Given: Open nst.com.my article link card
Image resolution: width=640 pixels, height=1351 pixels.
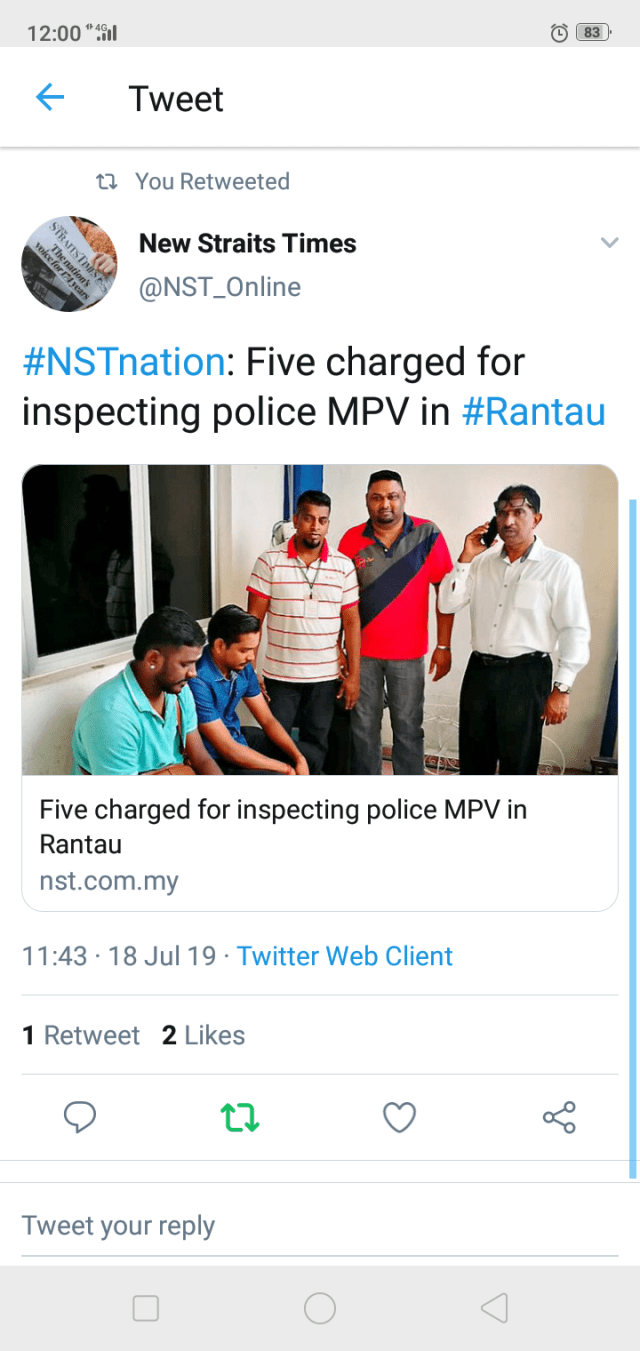Looking at the screenshot, I should point(320,844).
